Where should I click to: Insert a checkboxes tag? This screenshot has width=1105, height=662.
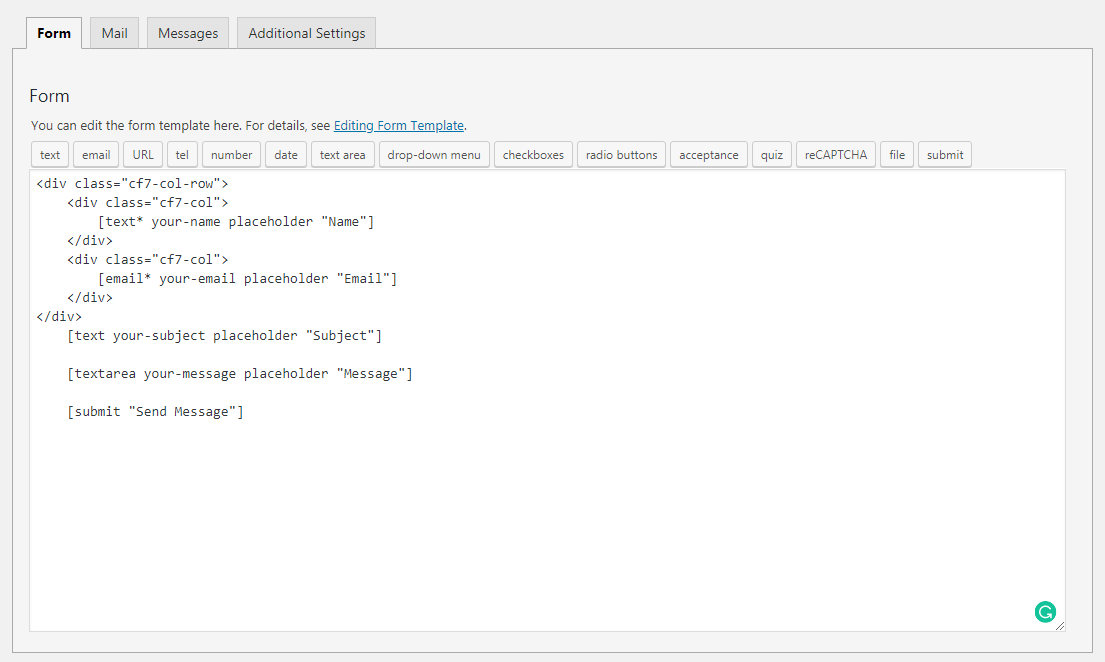533,155
